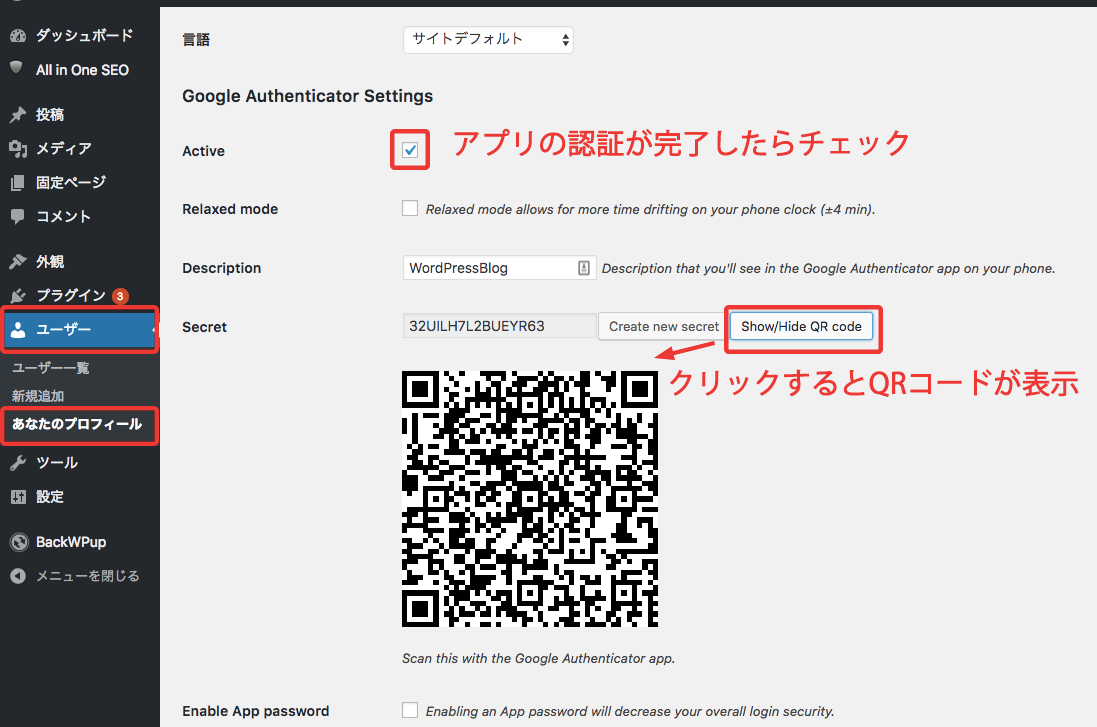The width and height of the screenshot is (1097, 727).
Task: Enable the Relaxed mode checkbox
Action: click(x=410, y=209)
